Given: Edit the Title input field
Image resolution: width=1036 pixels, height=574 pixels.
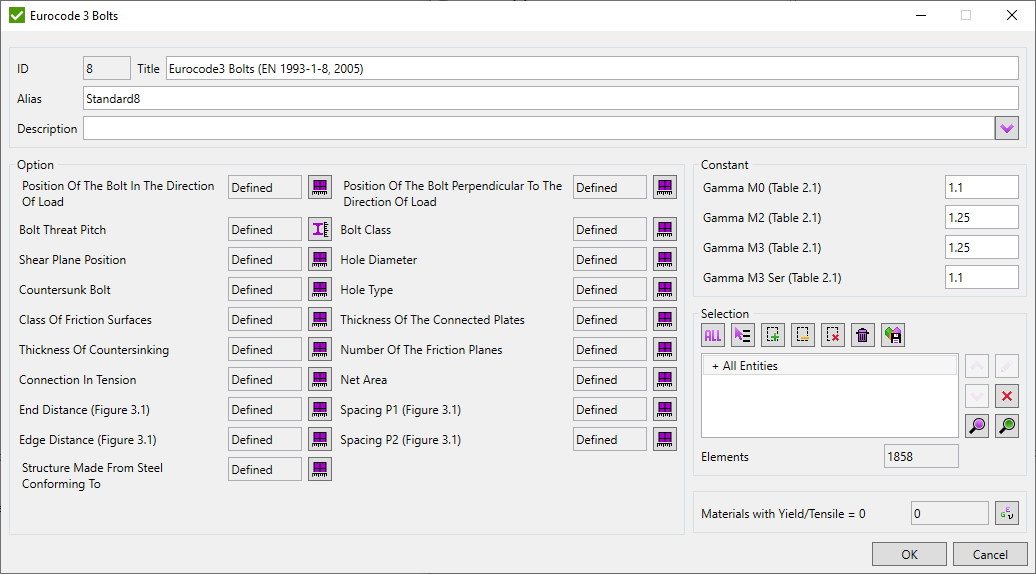Looking at the screenshot, I should tap(592, 69).
